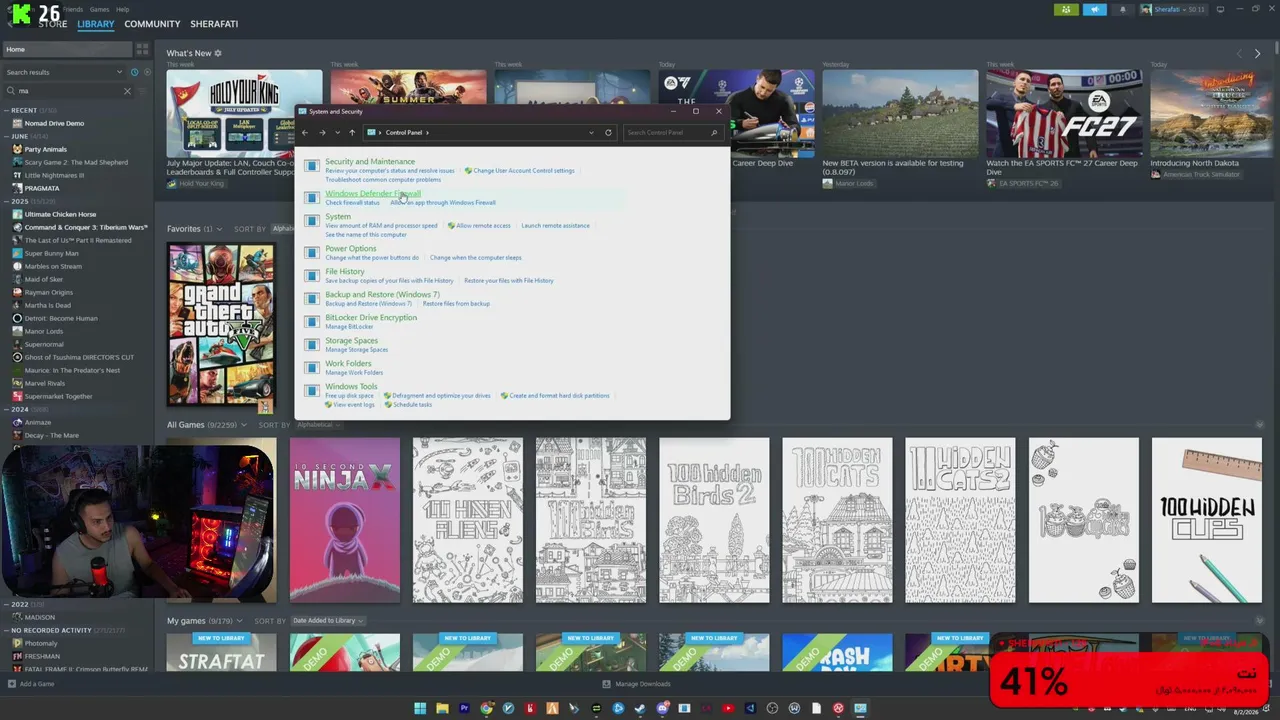This screenshot has height=720, width=1280.
Task: Collapse the 2025 group in Steam sidebar
Action: [6, 201]
